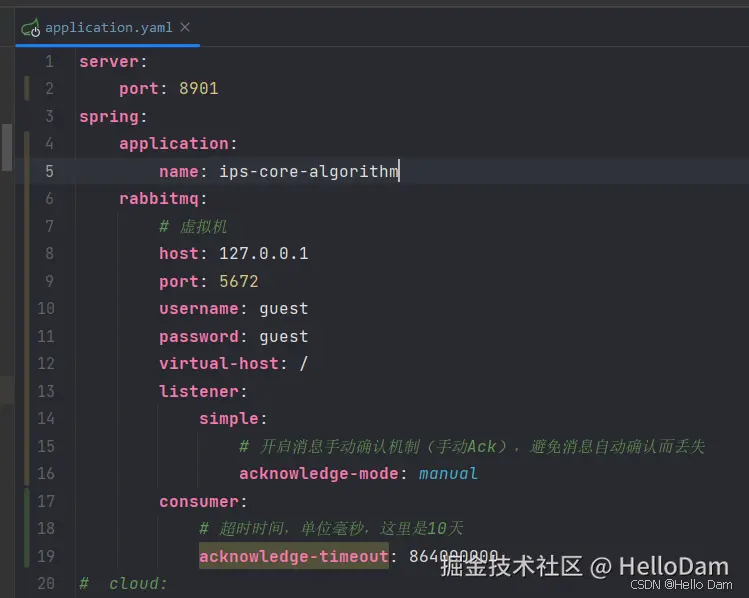Click the rabbitmq port value 5672
Viewport: 749px width, 598px height.
click(238, 281)
